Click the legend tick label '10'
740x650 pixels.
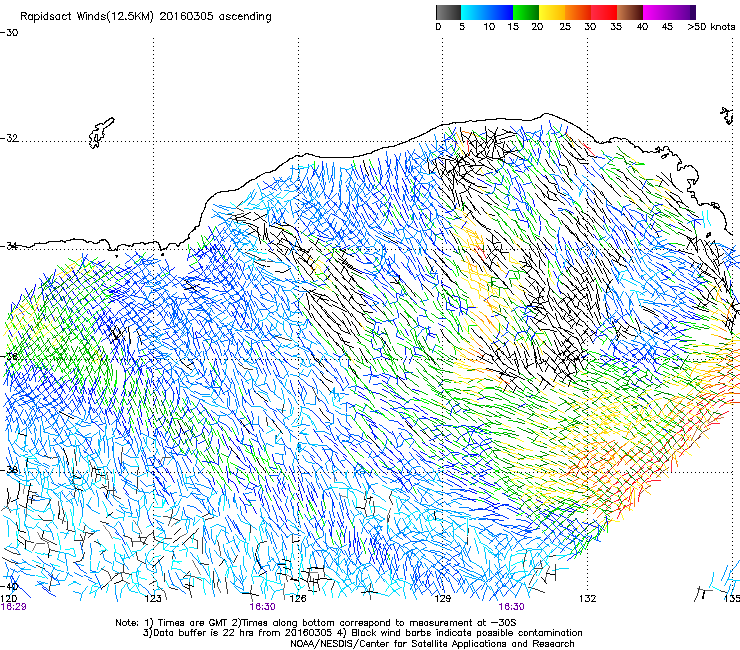point(489,26)
